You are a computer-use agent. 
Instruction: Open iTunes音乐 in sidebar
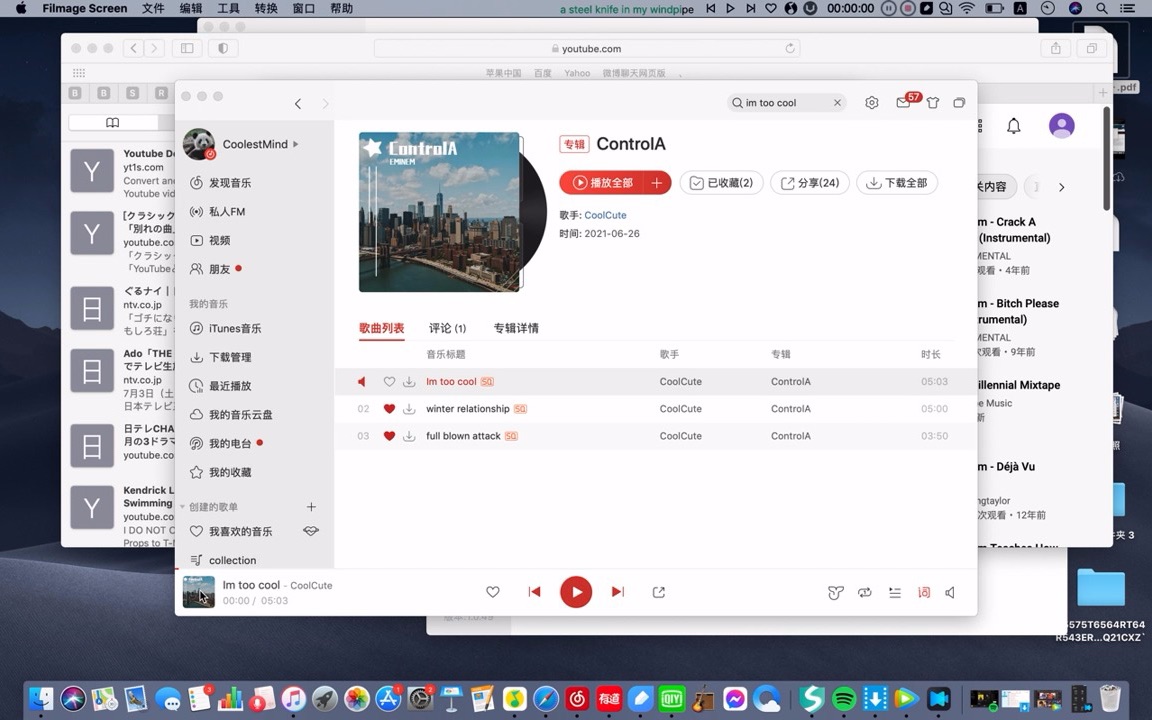coord(234,328)
